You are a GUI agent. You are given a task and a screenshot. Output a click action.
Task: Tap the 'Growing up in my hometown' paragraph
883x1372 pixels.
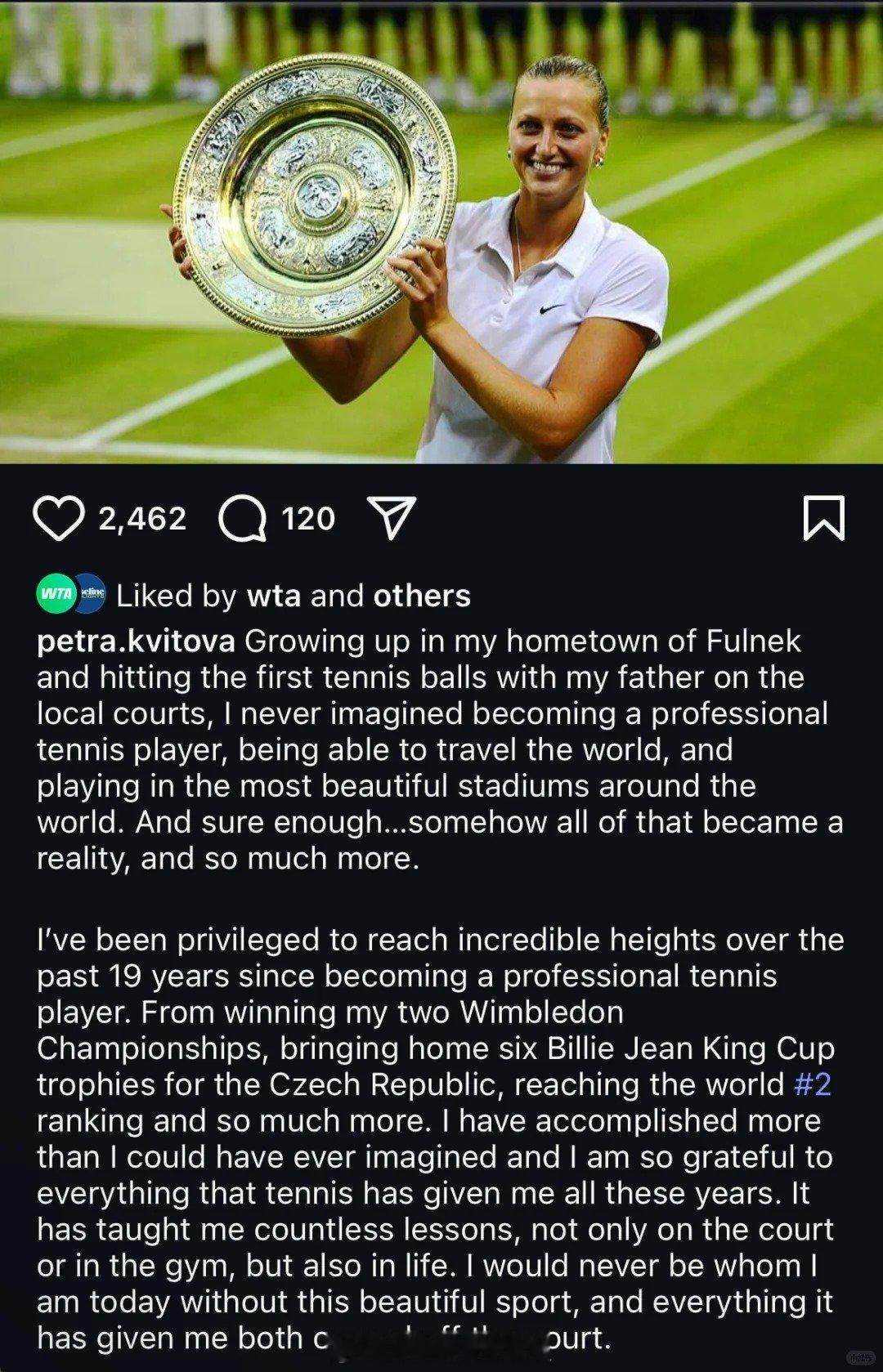(x=440, y=749)
